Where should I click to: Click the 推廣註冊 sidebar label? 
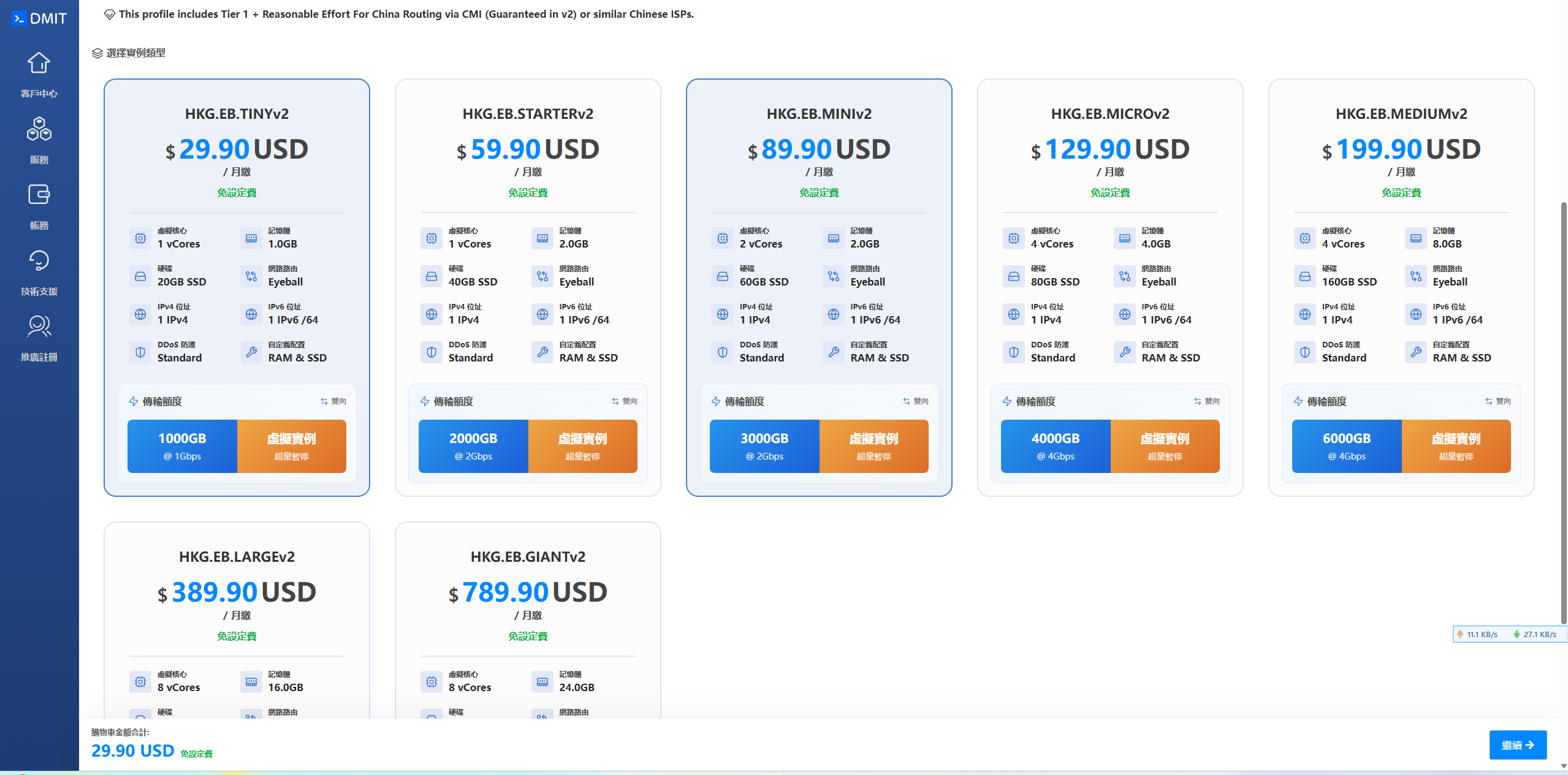tap(39, 357)
